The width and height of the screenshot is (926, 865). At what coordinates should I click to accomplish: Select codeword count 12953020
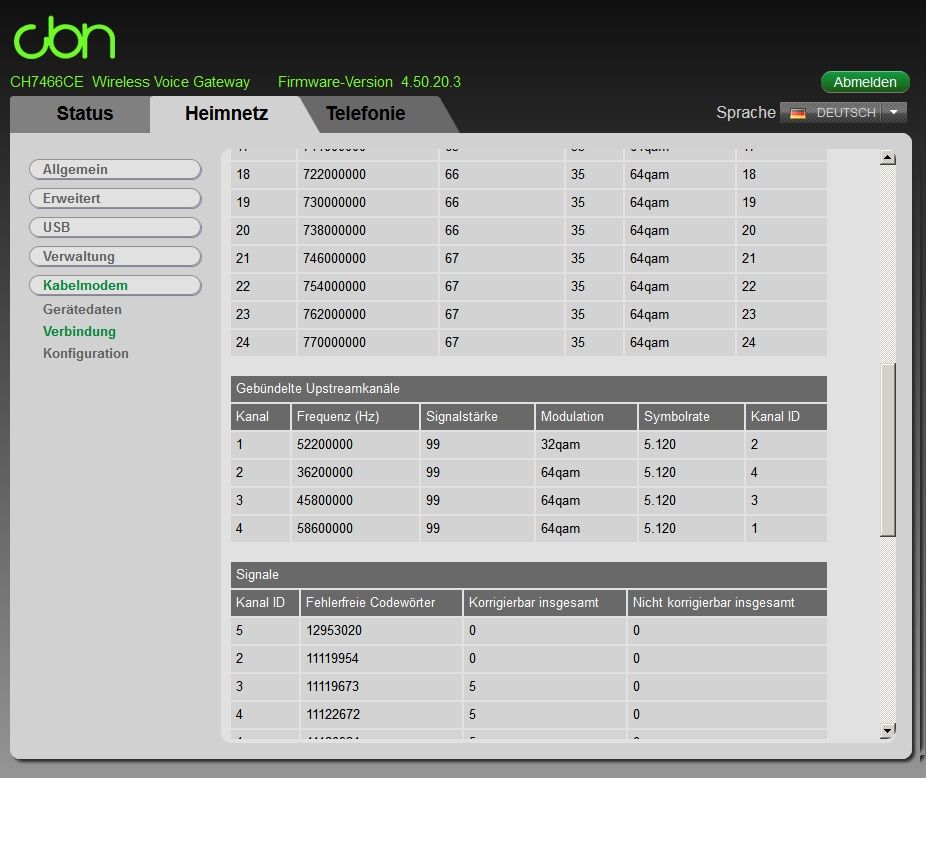tap(381, 631)
